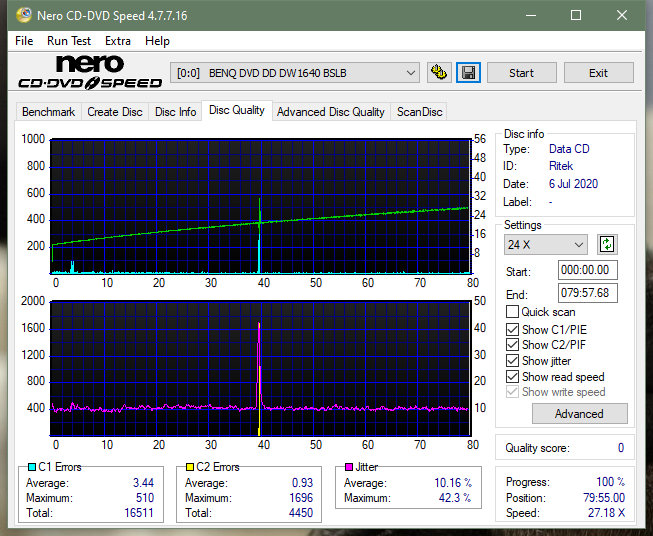This screenshot has width=653, height=536.
Task: Click C1 Errors Maximum value 510
Action: point(145,498)
